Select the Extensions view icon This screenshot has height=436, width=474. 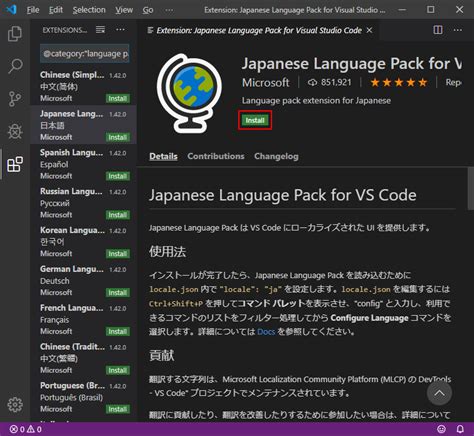(15, 164)
